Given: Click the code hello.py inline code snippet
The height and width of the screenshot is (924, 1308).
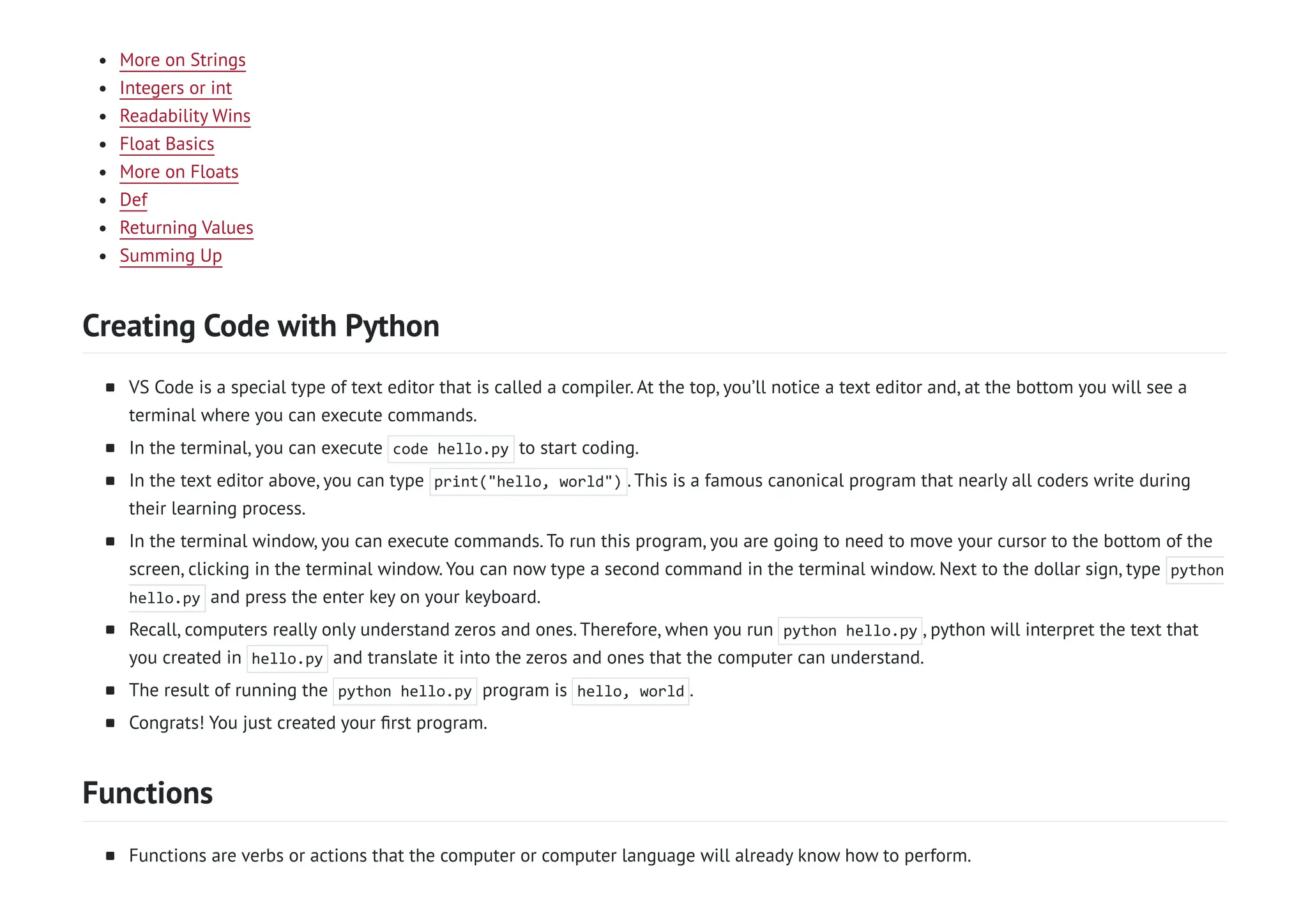Looking at the screenshot, I should click(x=450, y=449).
